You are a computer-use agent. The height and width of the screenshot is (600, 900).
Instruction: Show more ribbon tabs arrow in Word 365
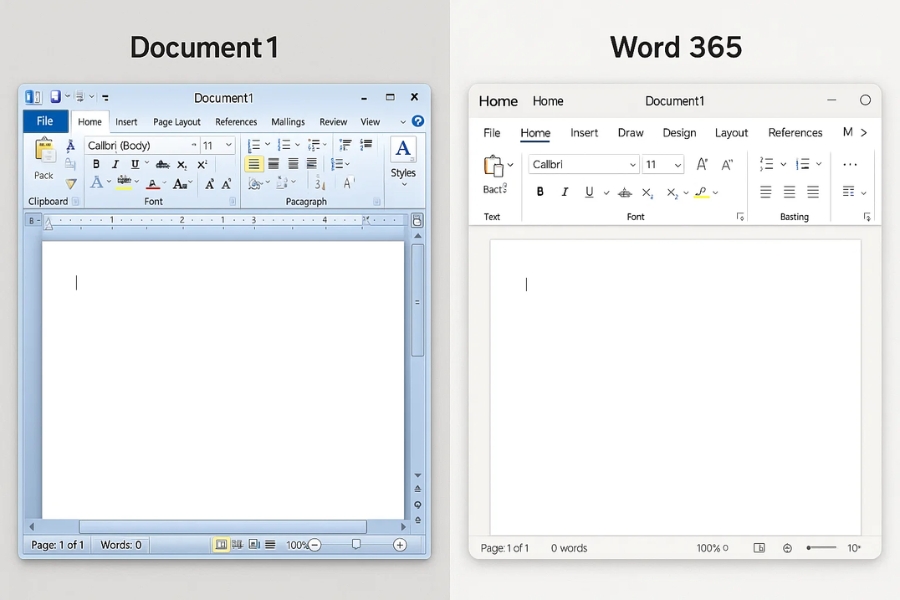tap(863, 133)
